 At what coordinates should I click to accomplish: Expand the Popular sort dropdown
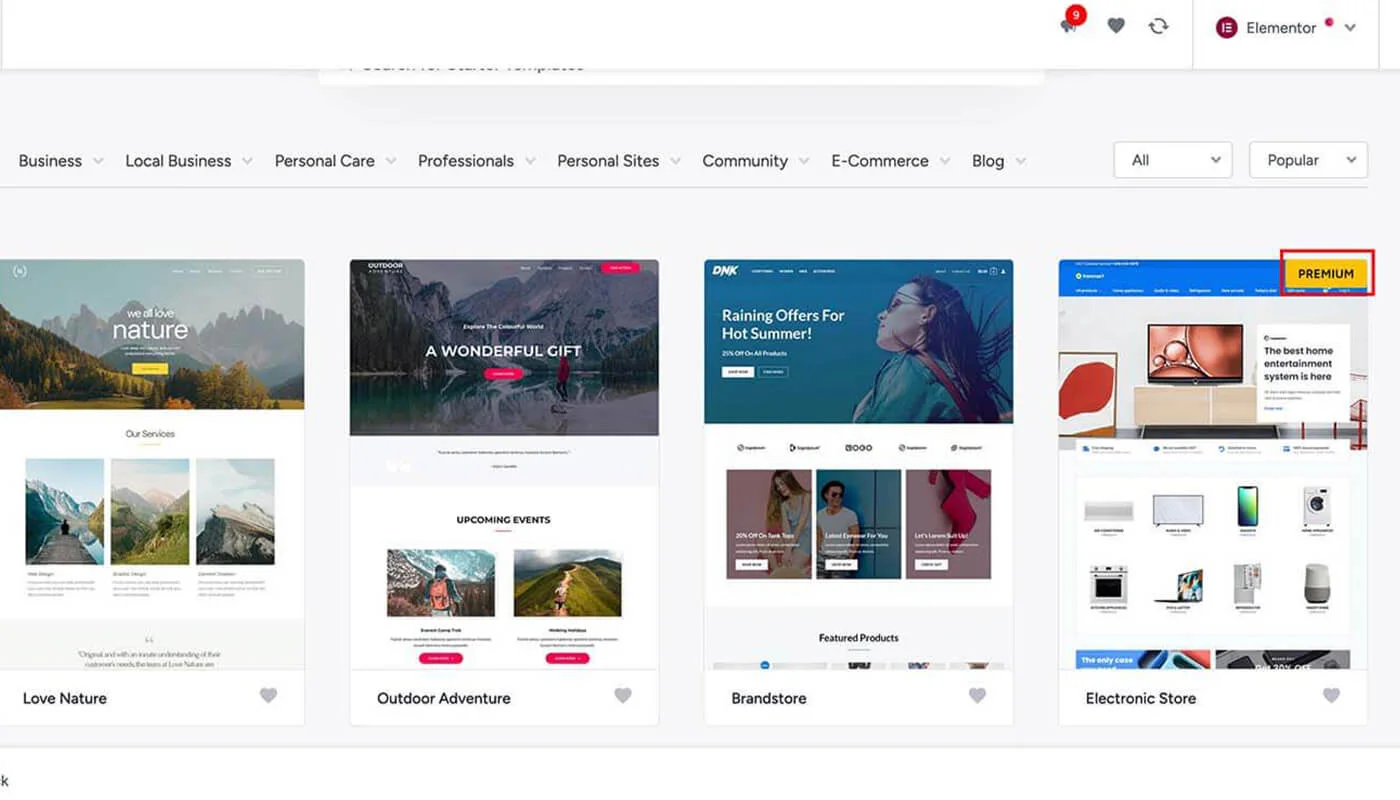coord(1308,160)
